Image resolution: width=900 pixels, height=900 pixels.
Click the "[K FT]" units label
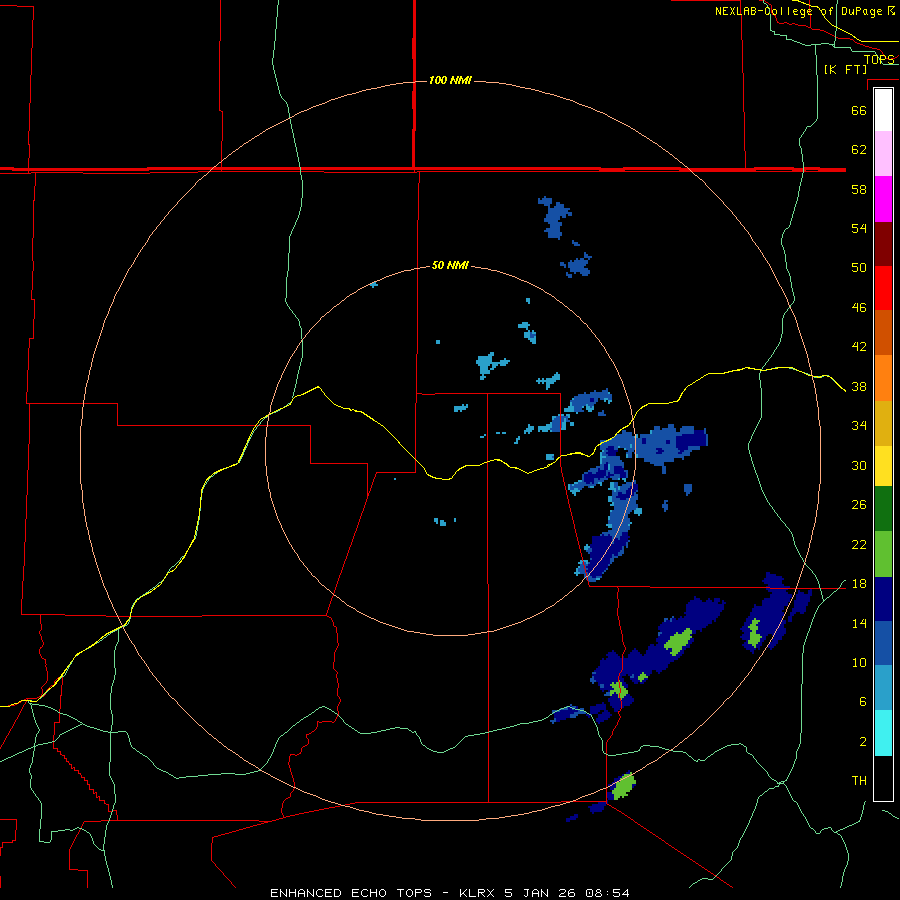coord(845,69)
